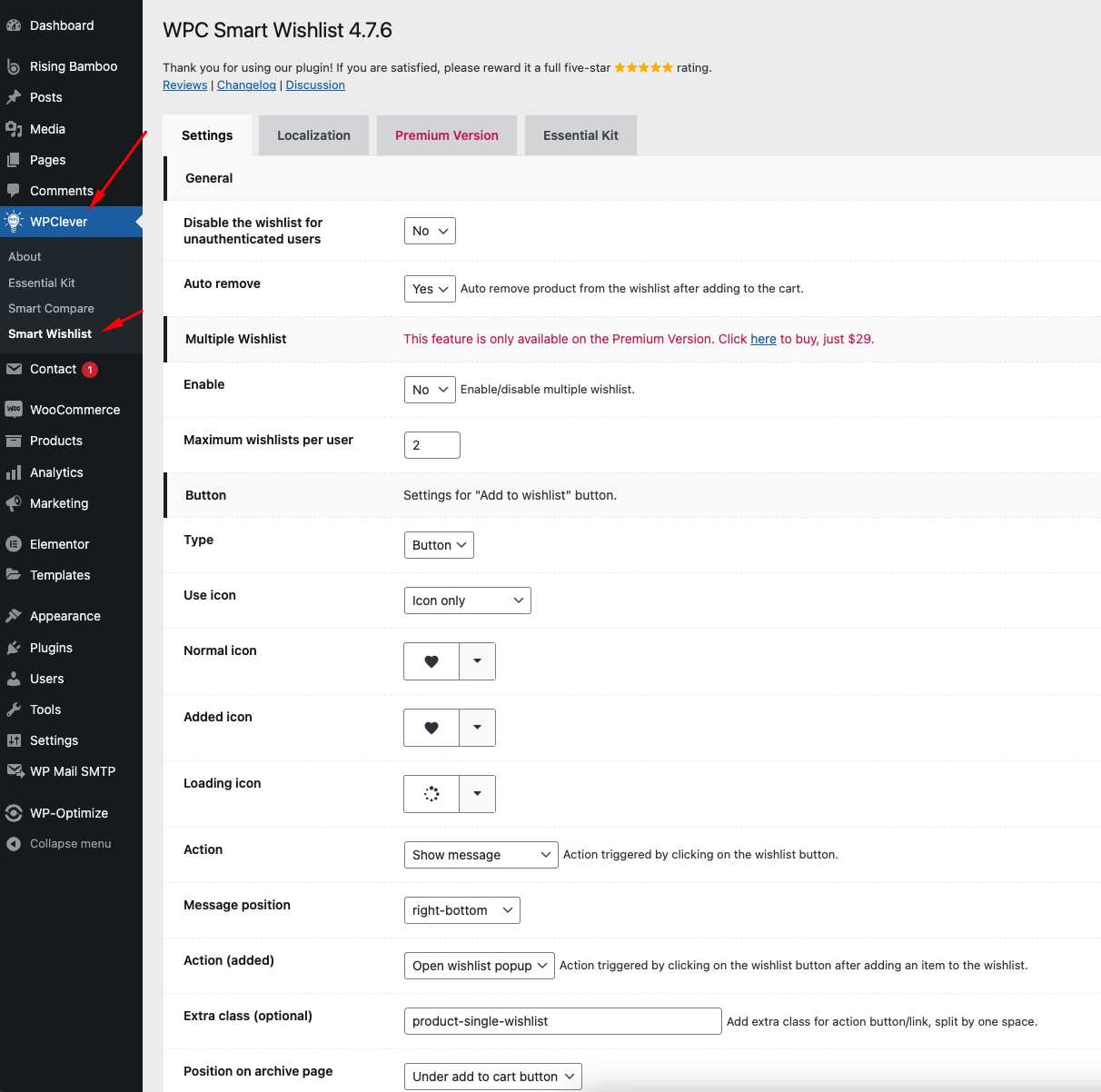The image size is (1101, 1092).
Task: Click the Normal icon heart preview
Action: pyautogui.click(x=431, y=661)
